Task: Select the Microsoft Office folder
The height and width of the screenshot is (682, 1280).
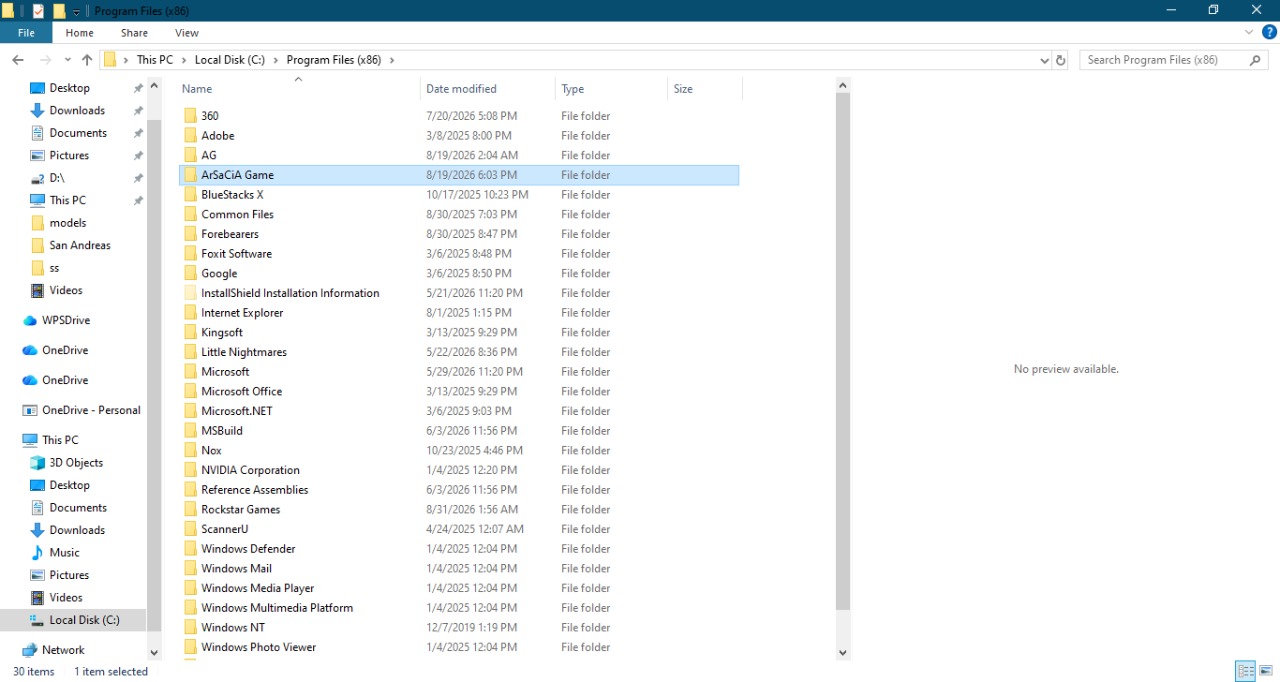Action: click(x=242, y=391)
